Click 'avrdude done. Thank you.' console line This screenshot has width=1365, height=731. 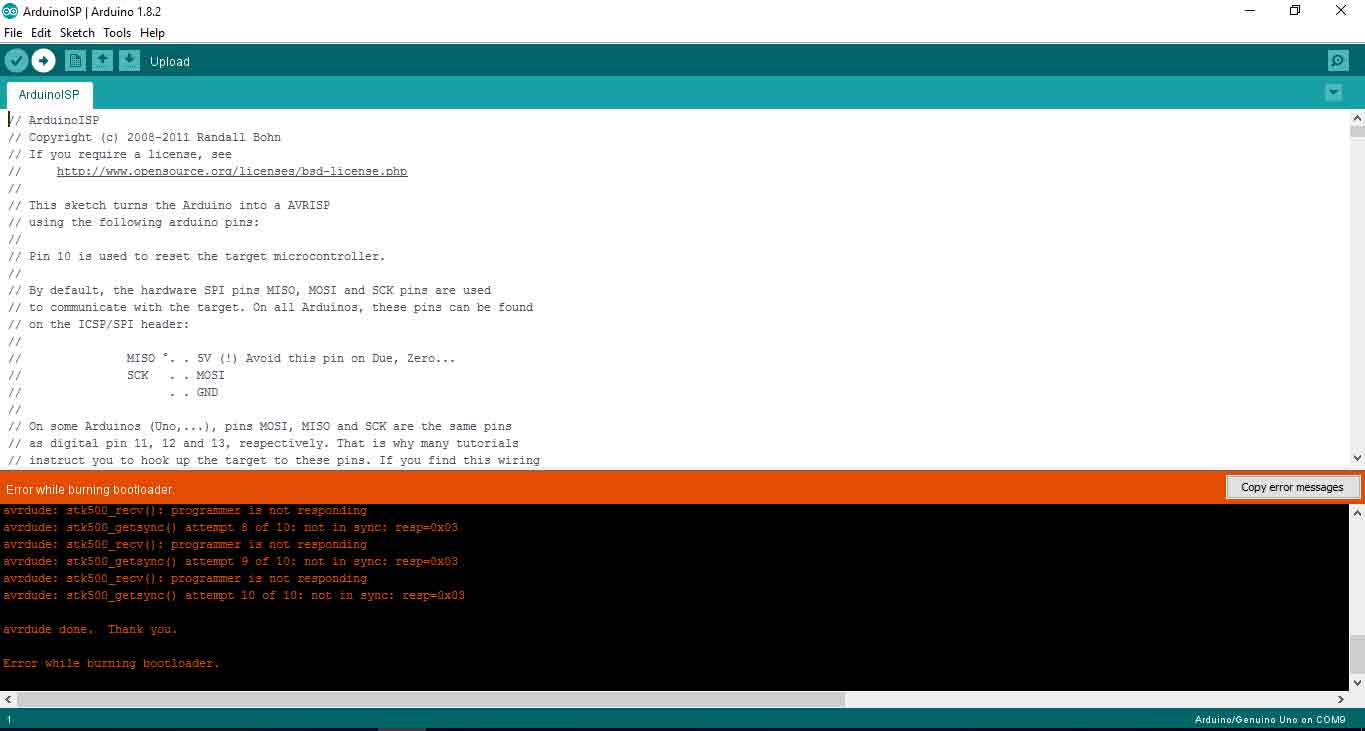pos(90,629)
